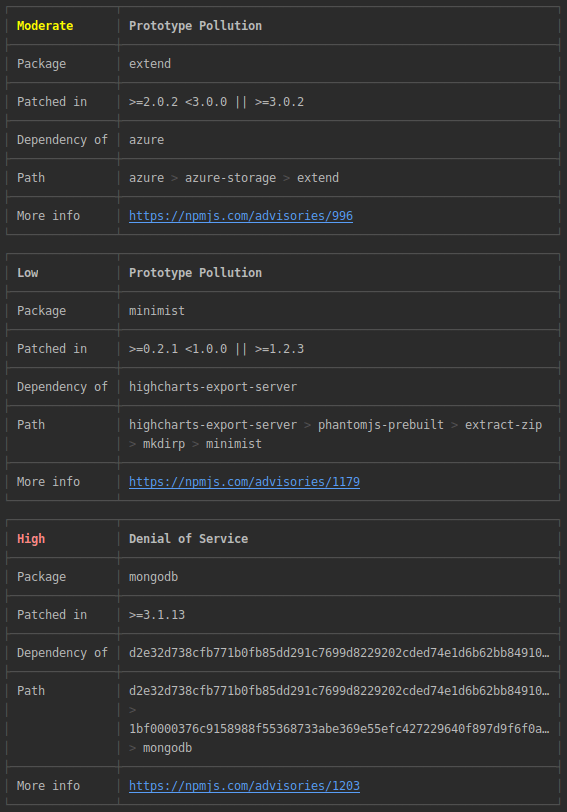Click the patched version '>=3.1.13'

click(x=157, y=615)
